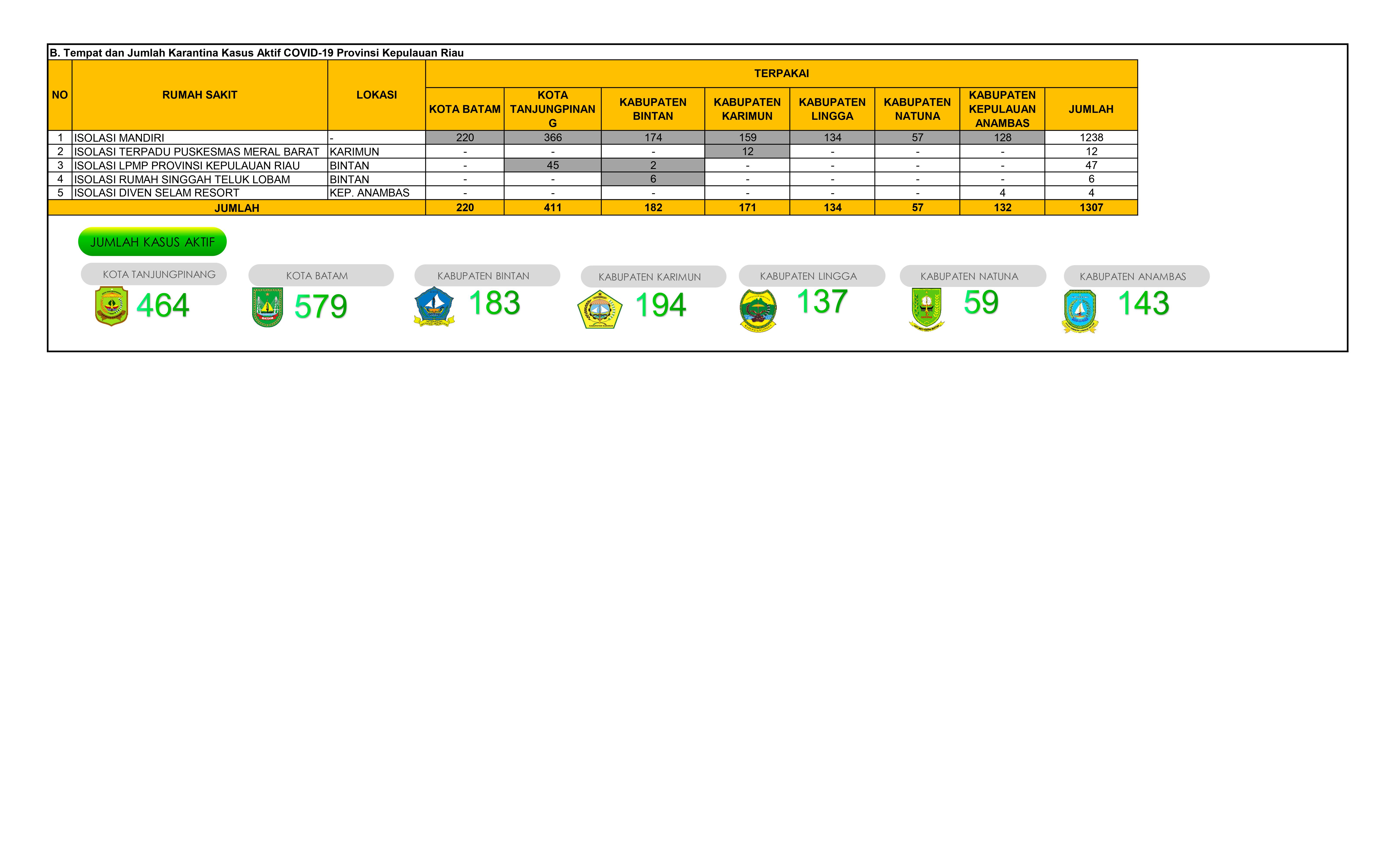Click the Kota Tanjungpinang emblem icon
The height and width of the screenshot is (850, 1400).
click(x=111, y=306)
